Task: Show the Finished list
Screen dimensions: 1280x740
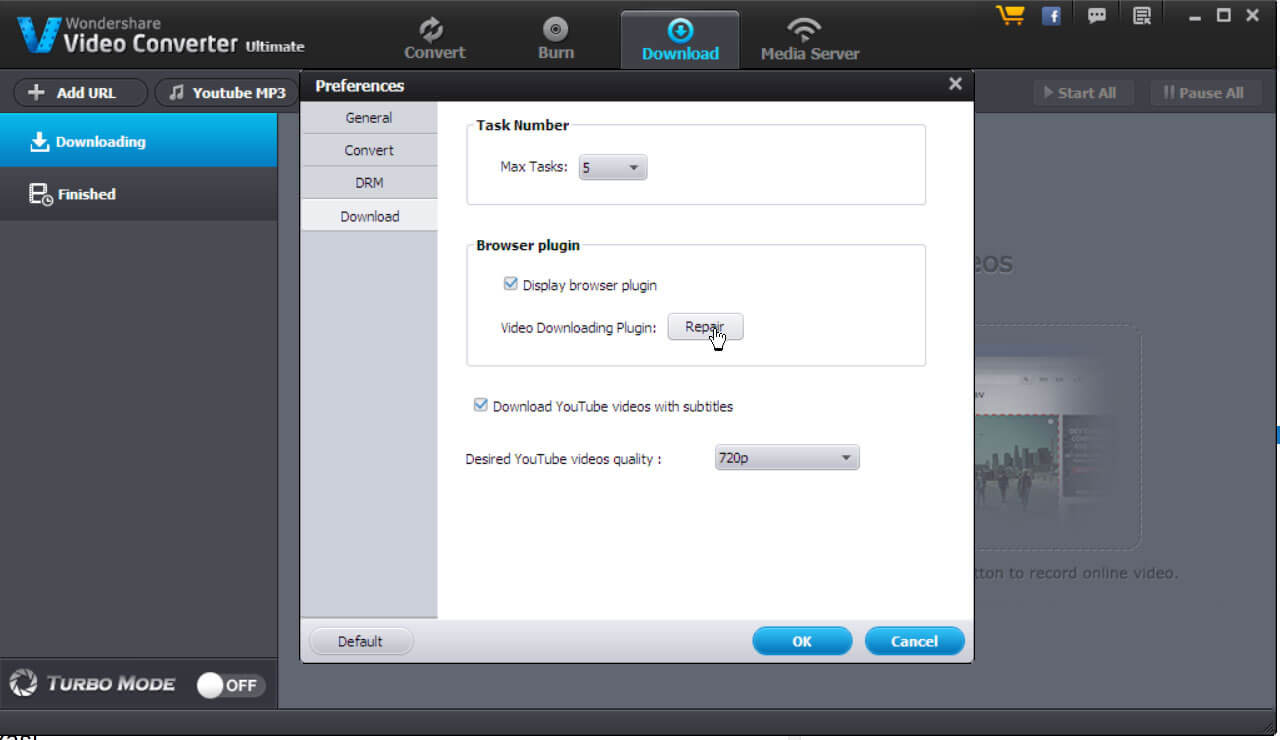Action: coord(138,194)
